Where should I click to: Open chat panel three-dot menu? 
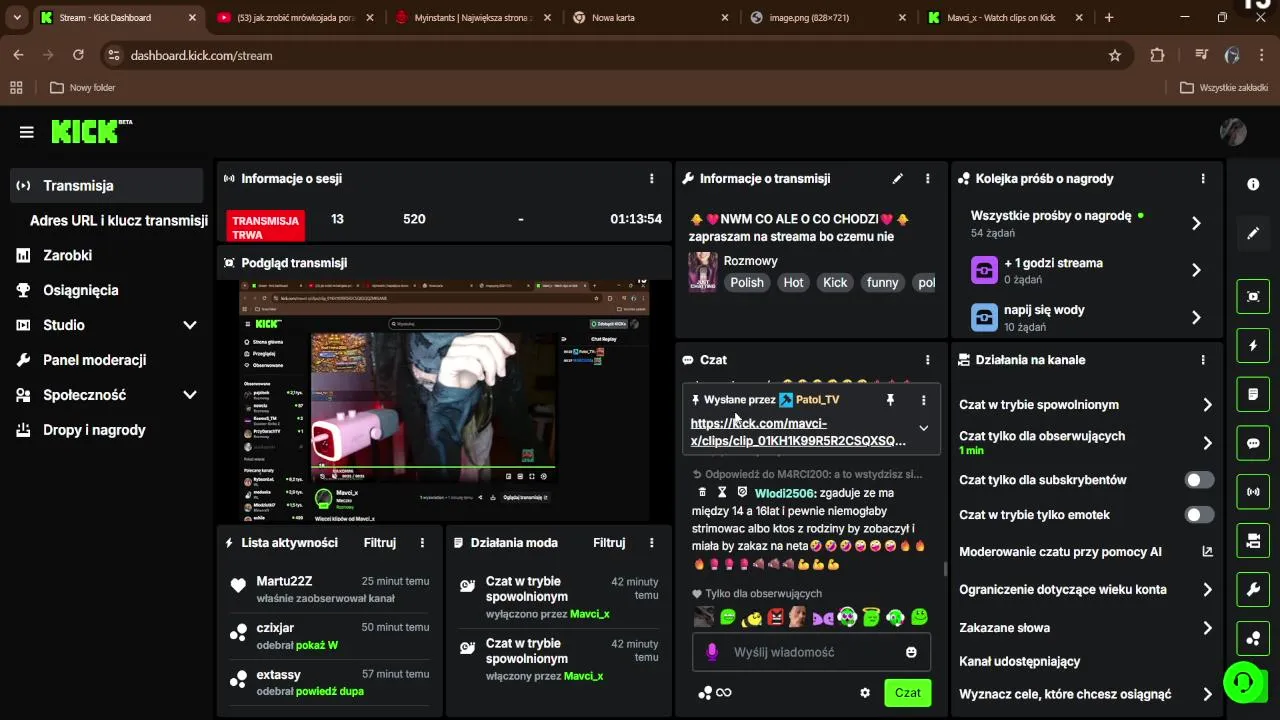click(927, 360)
